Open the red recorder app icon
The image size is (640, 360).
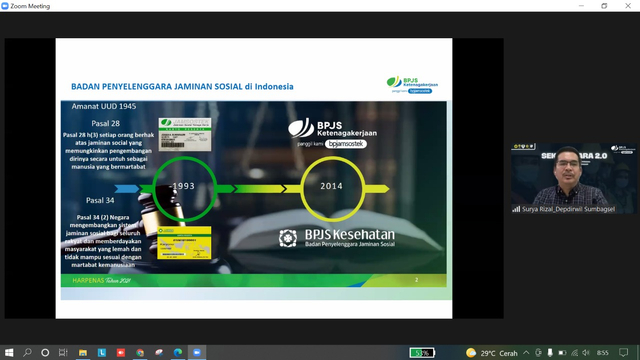[x=121, y=353]
